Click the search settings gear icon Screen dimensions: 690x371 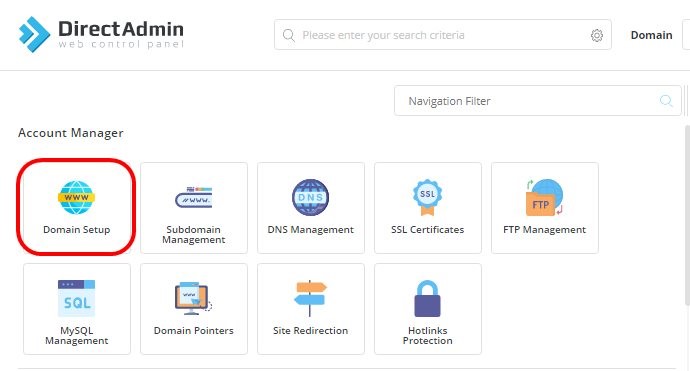coord(597,35)
